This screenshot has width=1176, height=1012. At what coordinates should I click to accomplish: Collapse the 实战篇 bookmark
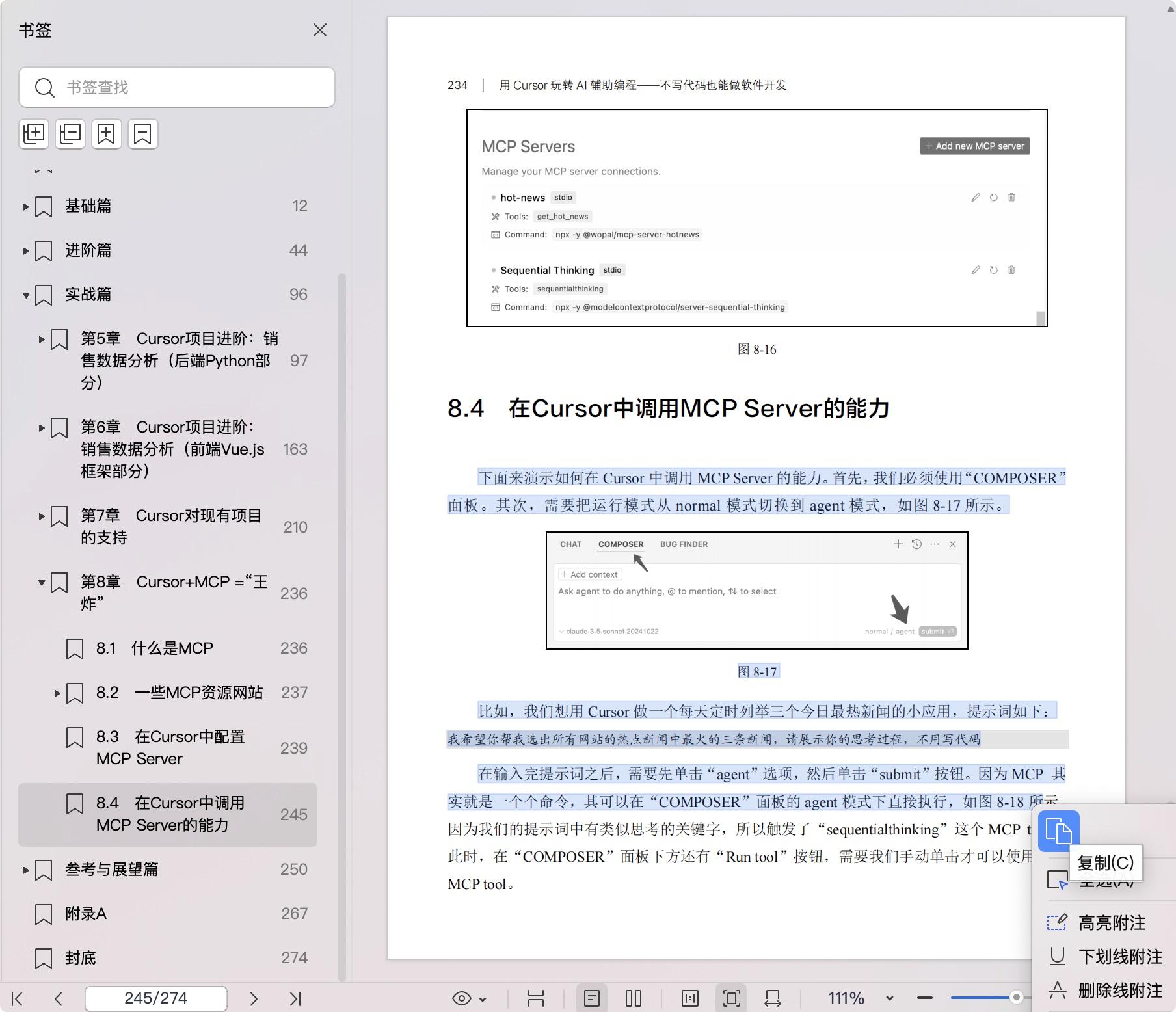[x=26, y=295]
